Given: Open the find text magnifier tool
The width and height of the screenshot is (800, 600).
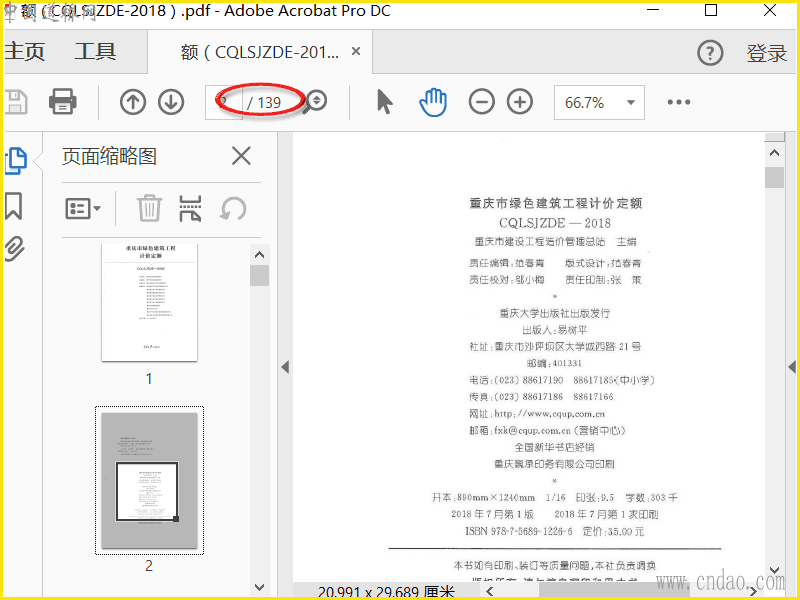Looking at the screenshot, I should tap(313, 102).
